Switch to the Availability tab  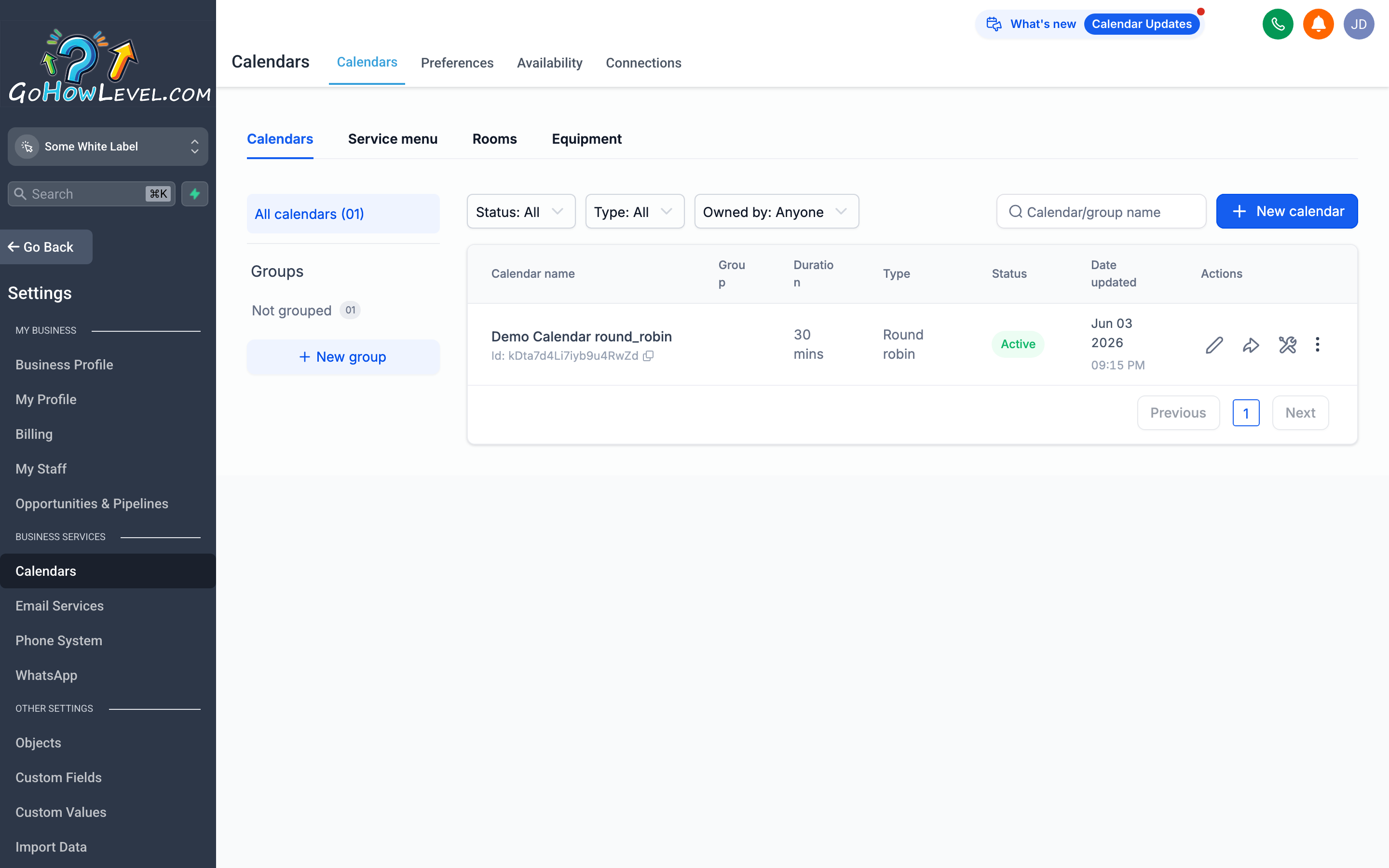point(549,63)
